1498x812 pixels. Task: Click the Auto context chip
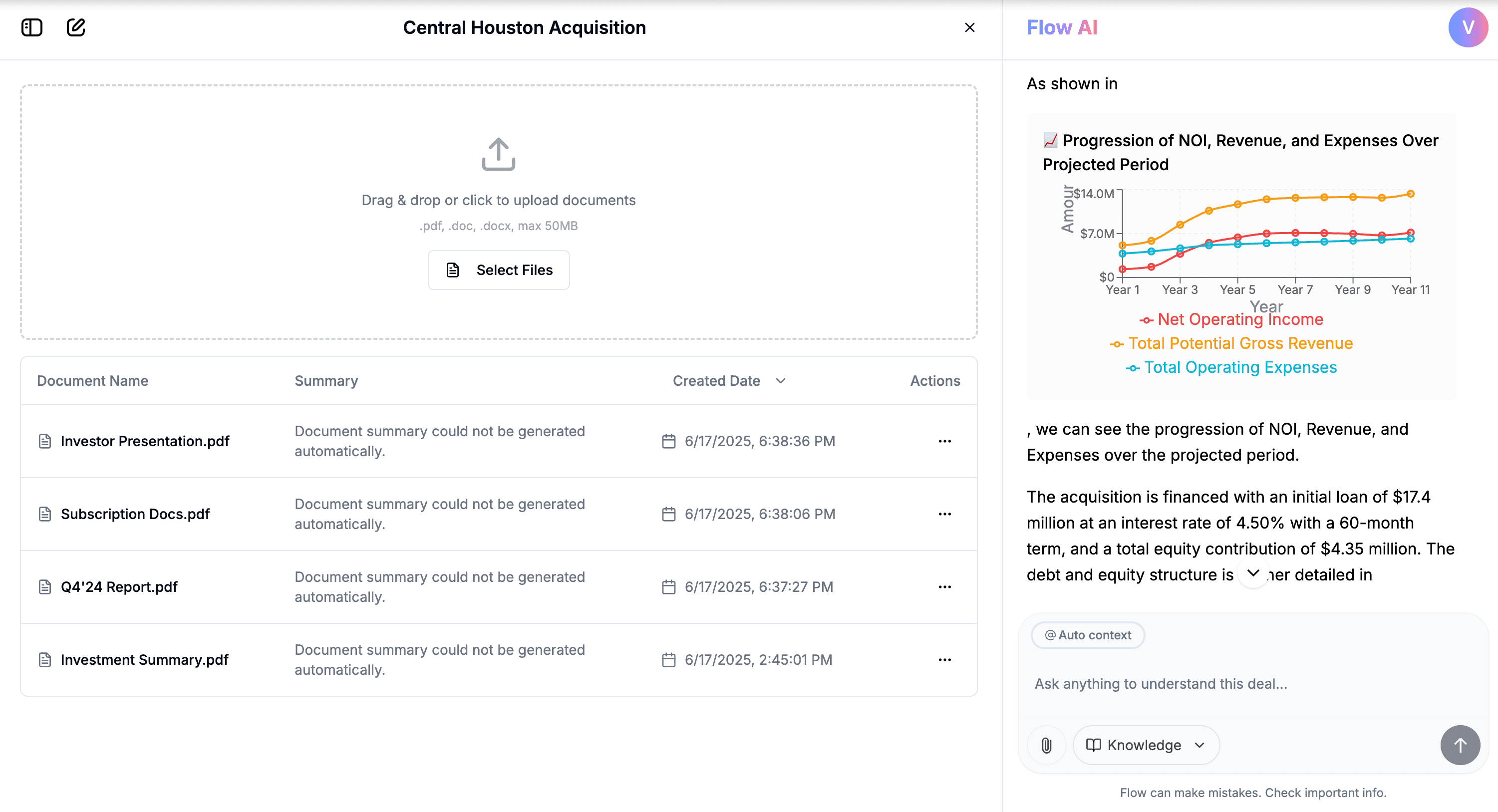[x=1088, y=635]
